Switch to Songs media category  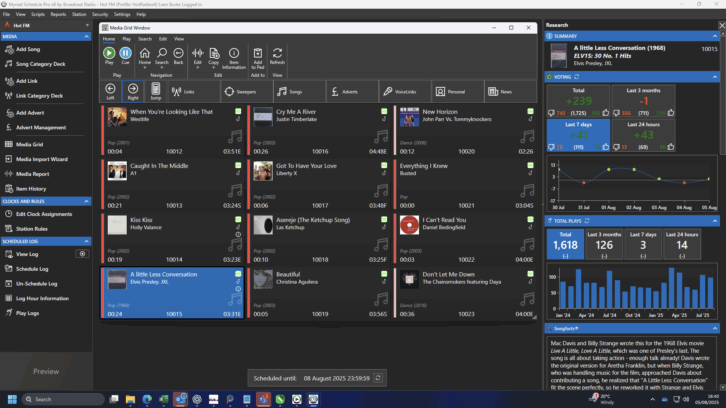coord(299,92)
